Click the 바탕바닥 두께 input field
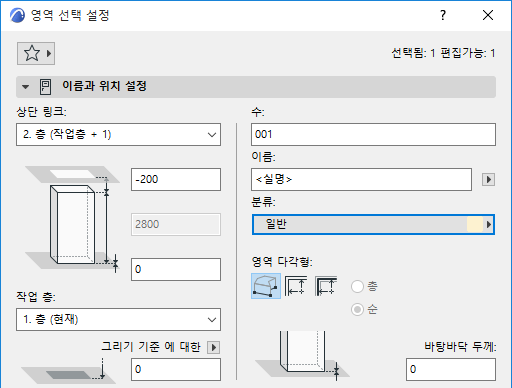Screen dimensions: 512x388 (x=451, y=369)
